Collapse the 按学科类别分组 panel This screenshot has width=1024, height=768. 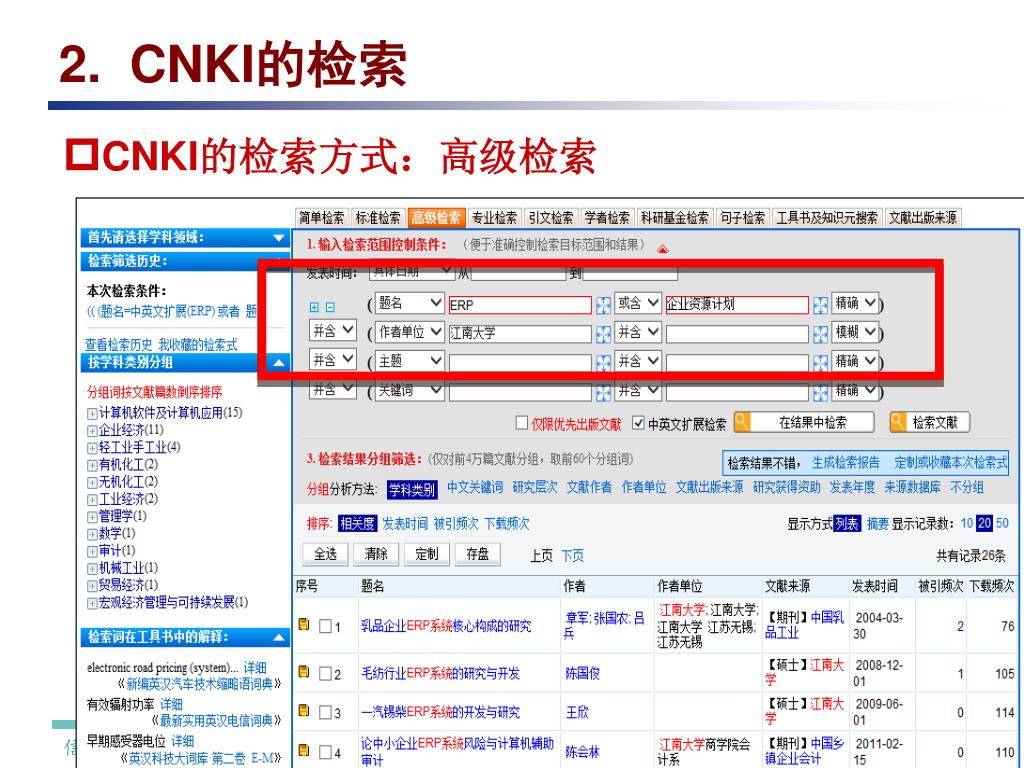(279, 362)
